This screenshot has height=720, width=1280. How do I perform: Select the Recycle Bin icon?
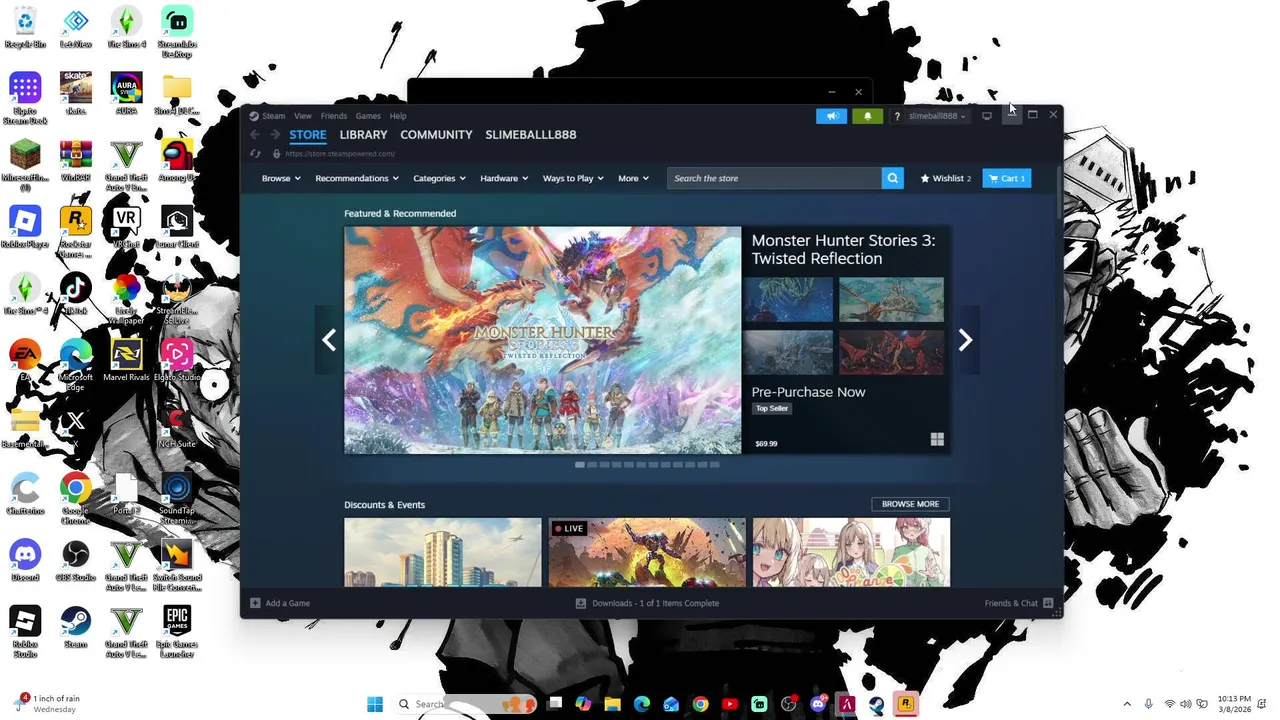(x=25, y=27)
